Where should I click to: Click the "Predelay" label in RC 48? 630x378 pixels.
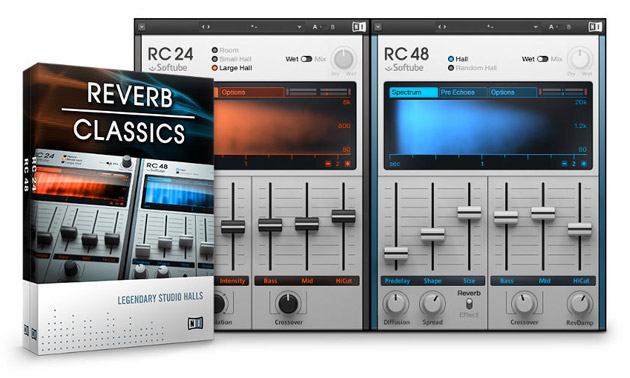(x=397, y=281)
